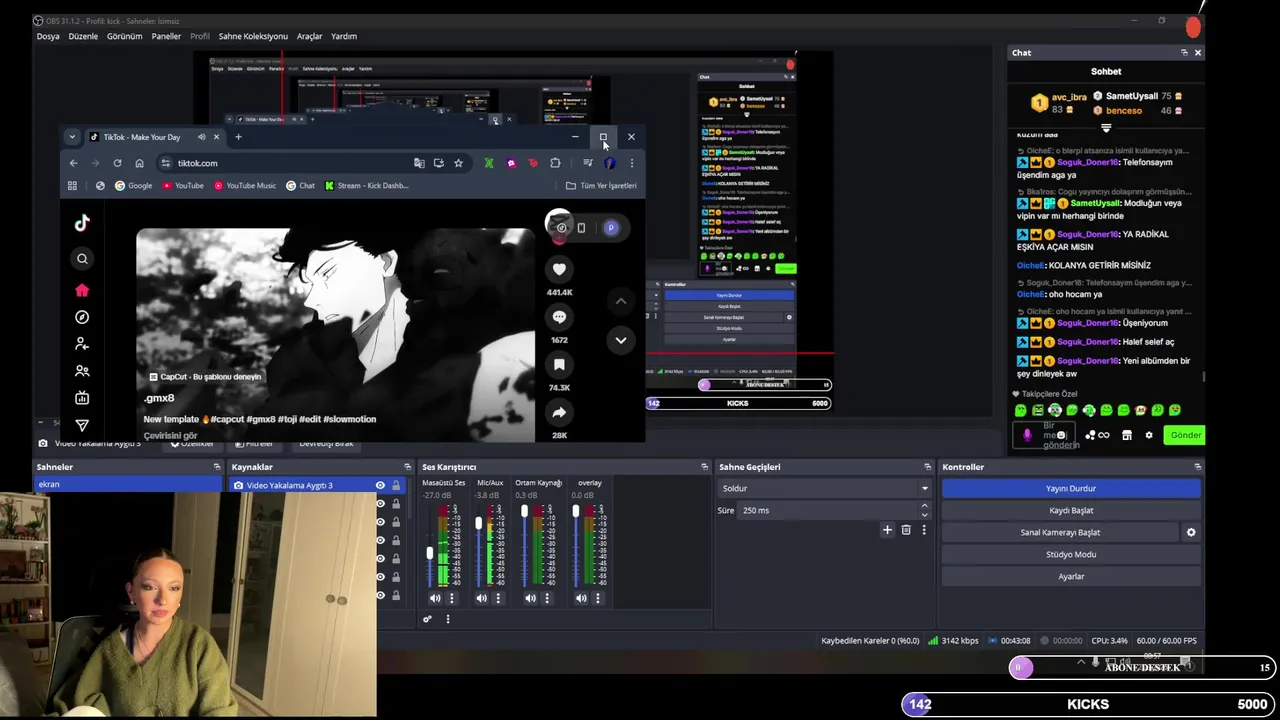Open the Masaüstü Ses options three-dot menu
This screenshot has width=1280, height=720.
click(x=452, y=598)
